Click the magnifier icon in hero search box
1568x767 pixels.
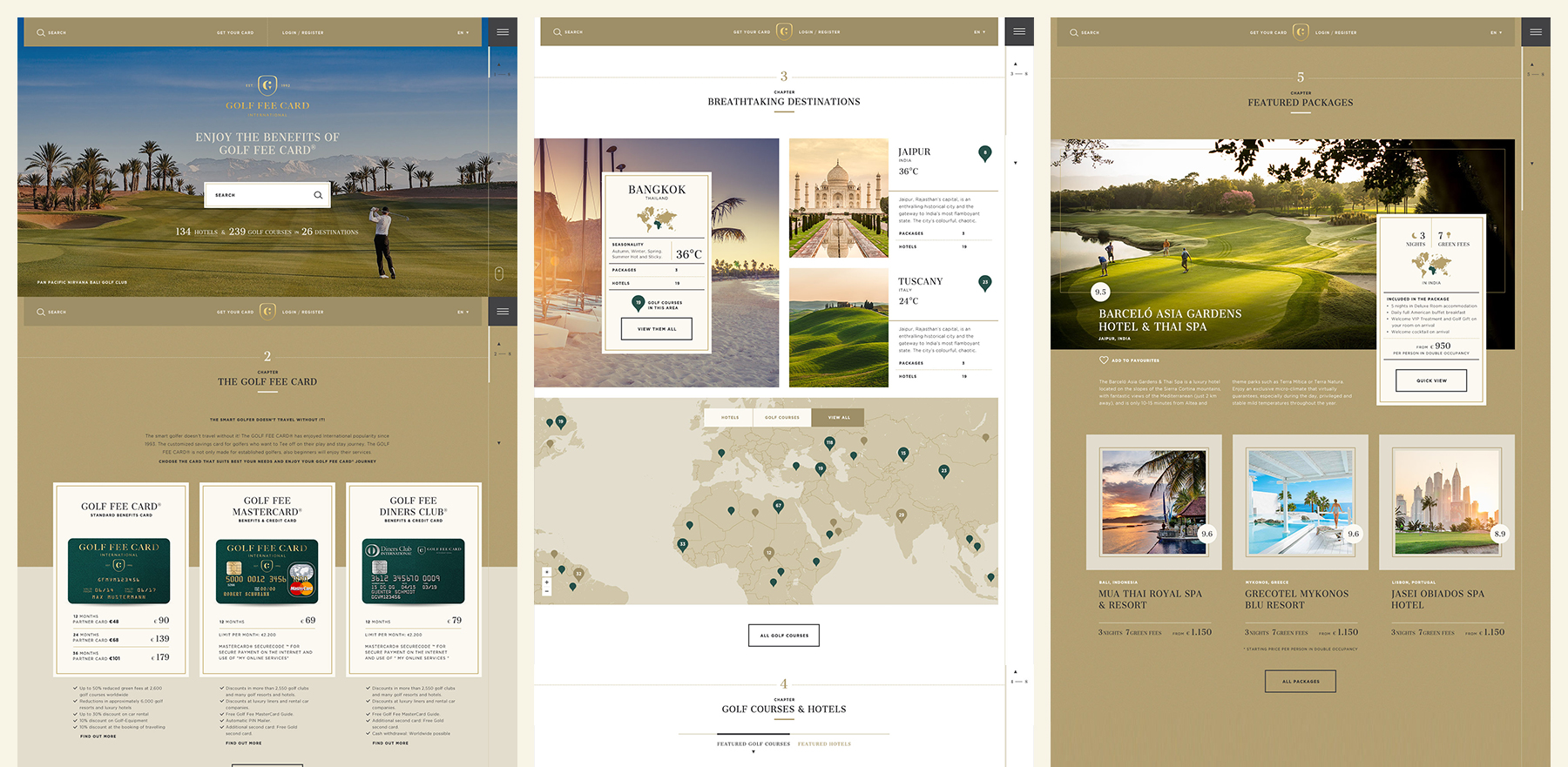tap(318, 195)
